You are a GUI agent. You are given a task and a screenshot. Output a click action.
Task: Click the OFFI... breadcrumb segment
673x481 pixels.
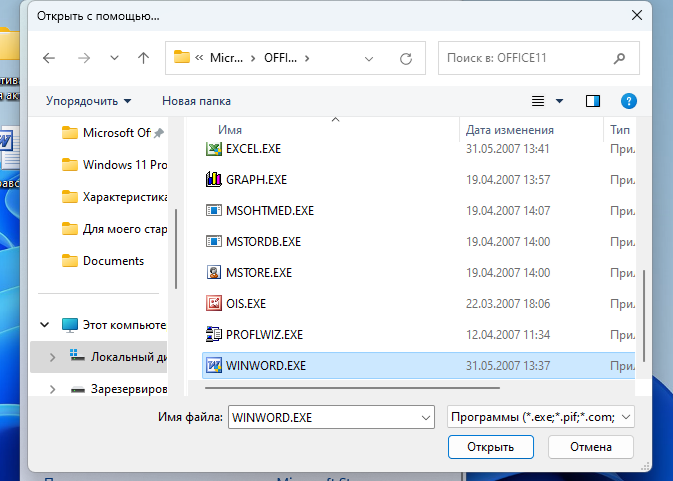(x=280, y=58)
